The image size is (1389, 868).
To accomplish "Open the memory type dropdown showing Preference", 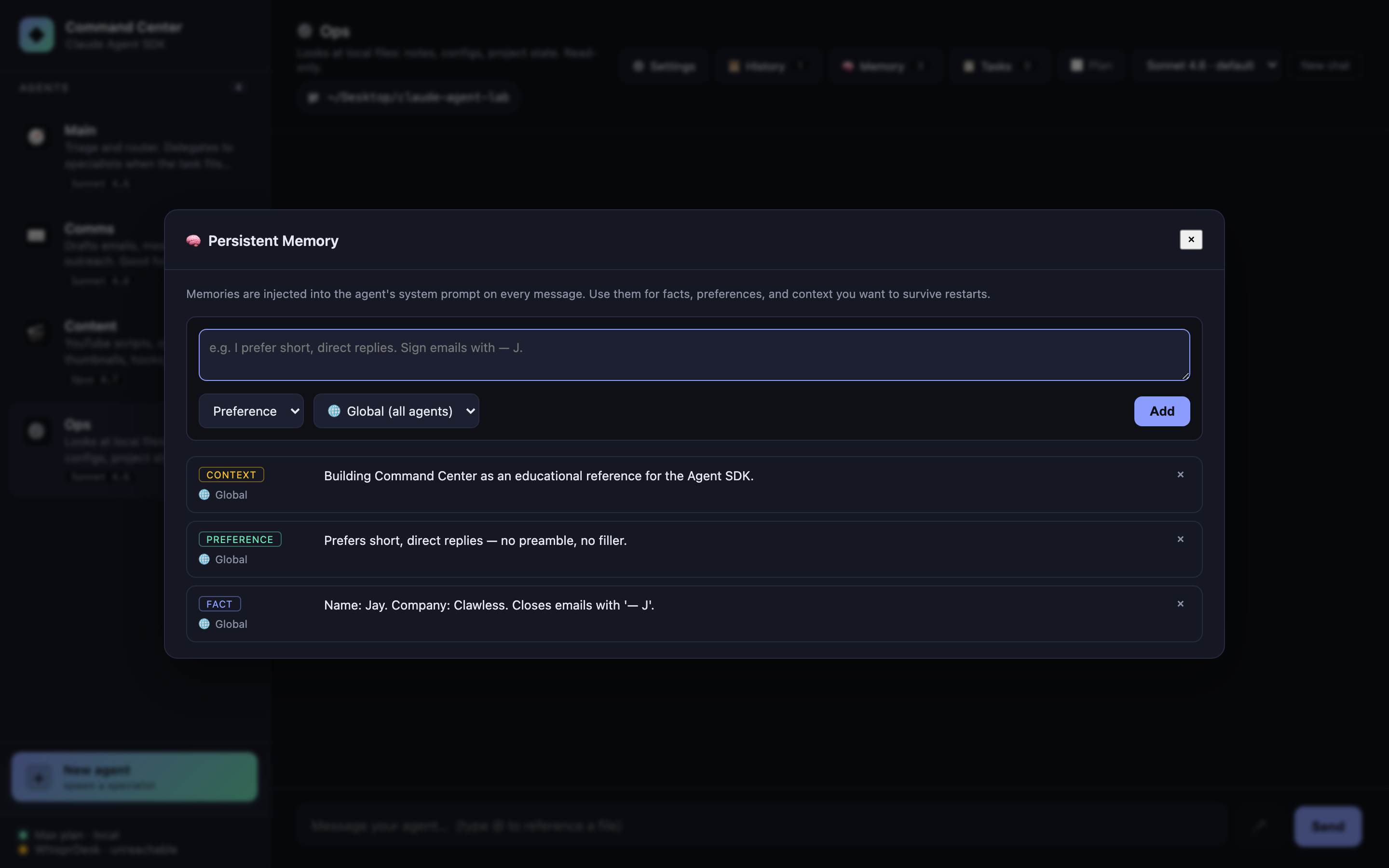I will coord(251,411).
